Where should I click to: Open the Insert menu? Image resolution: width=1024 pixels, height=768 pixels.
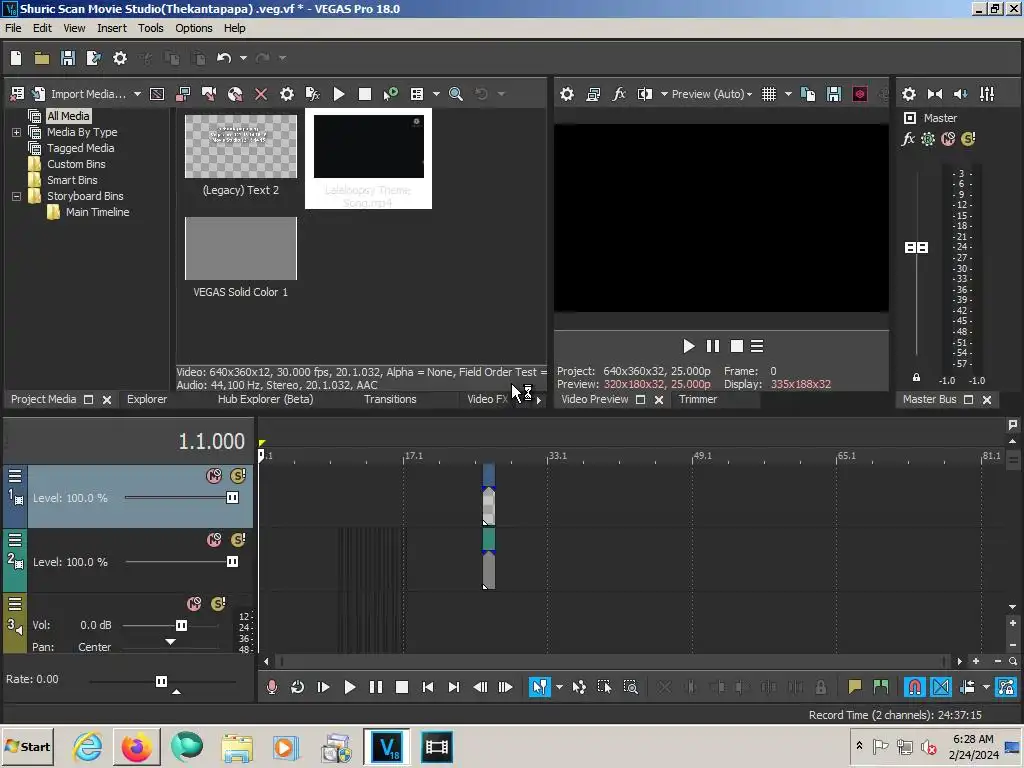pos(112,28)
